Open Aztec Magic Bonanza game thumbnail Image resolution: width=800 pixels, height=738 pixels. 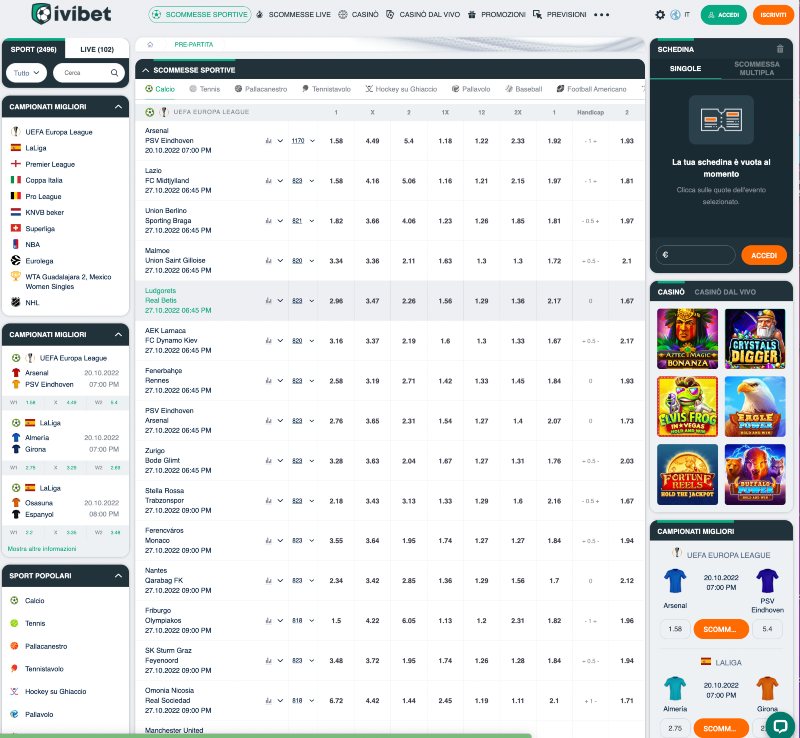click(687, 338)
